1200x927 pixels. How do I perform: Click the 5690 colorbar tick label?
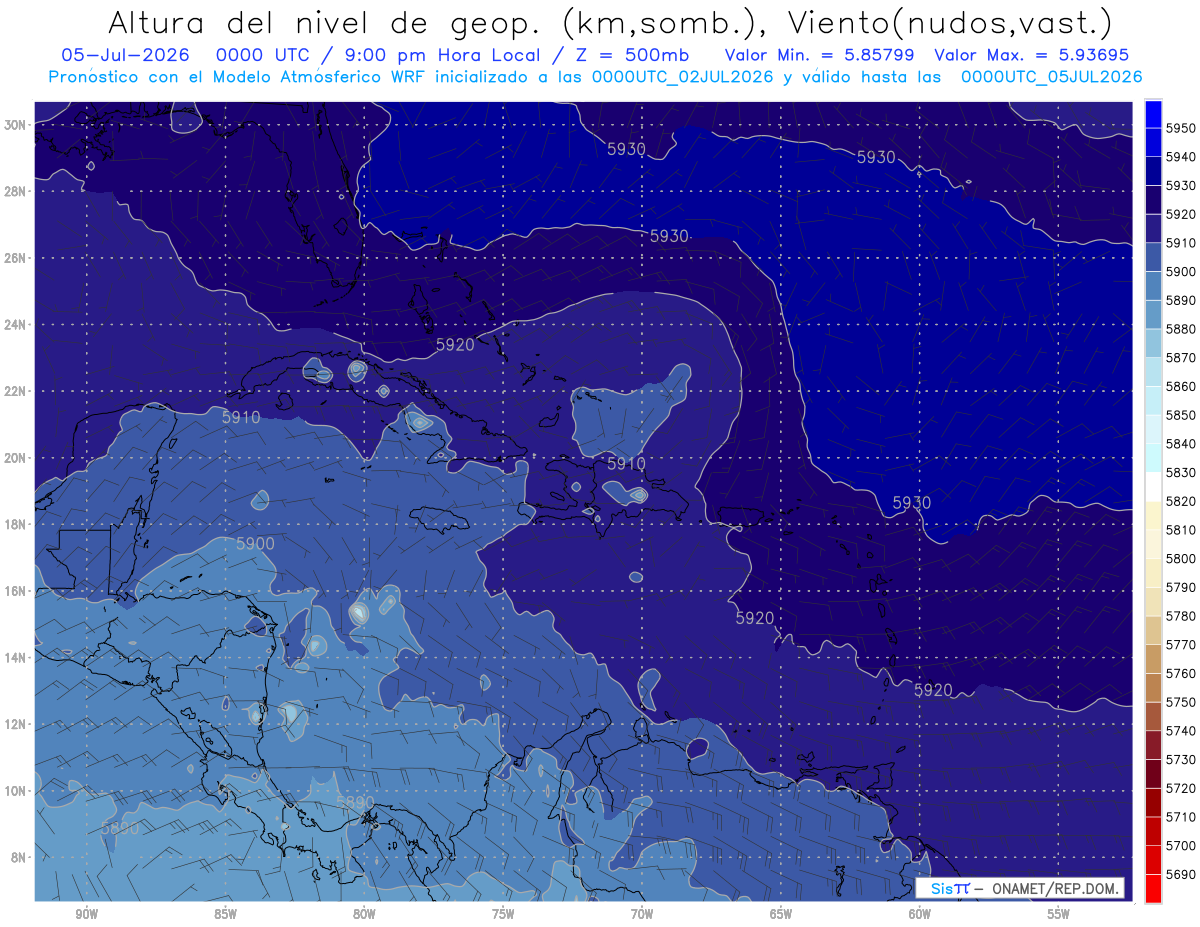point(1181,874)
